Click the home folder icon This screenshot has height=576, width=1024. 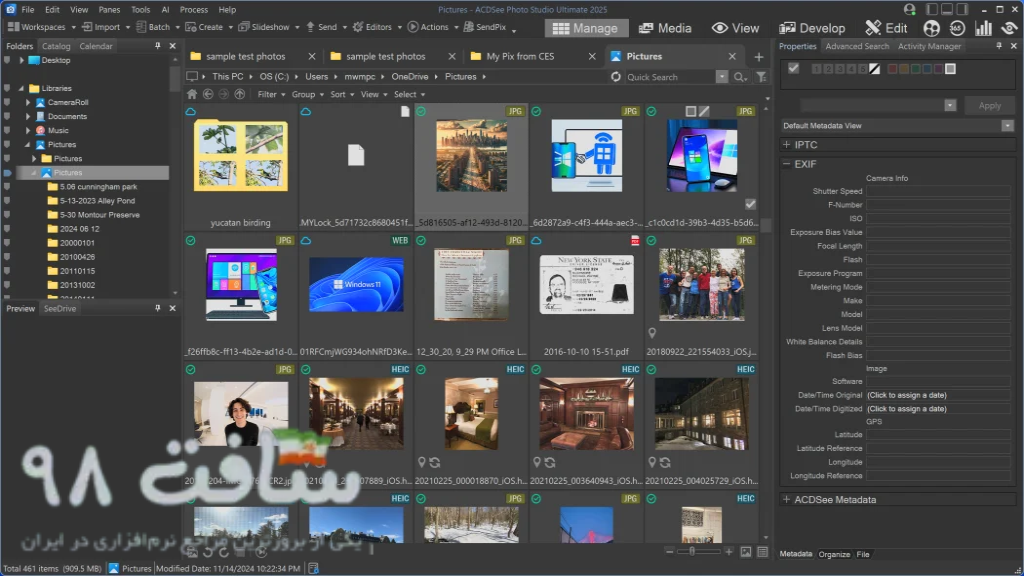tap(192, 94)
